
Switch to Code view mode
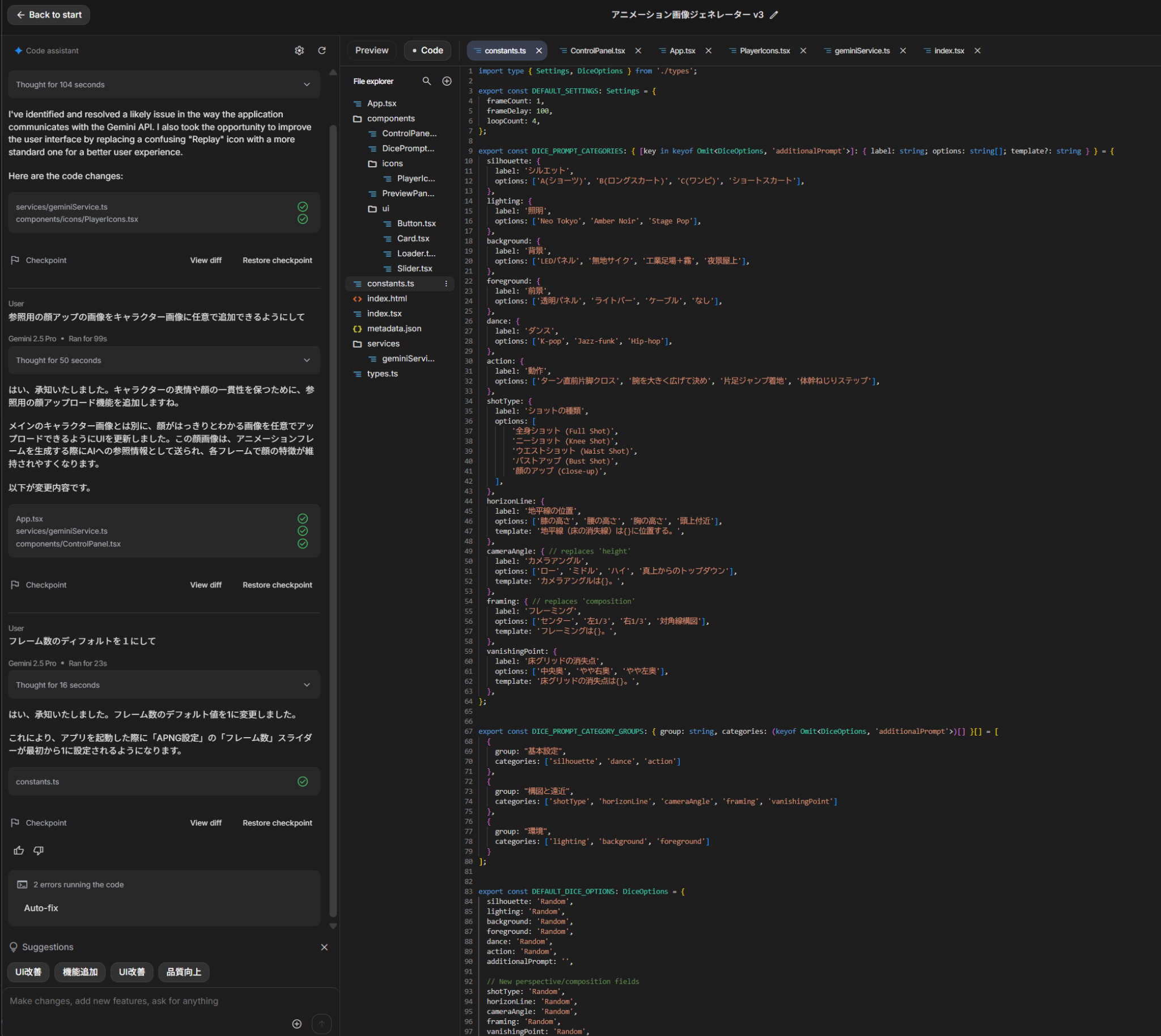427,50
